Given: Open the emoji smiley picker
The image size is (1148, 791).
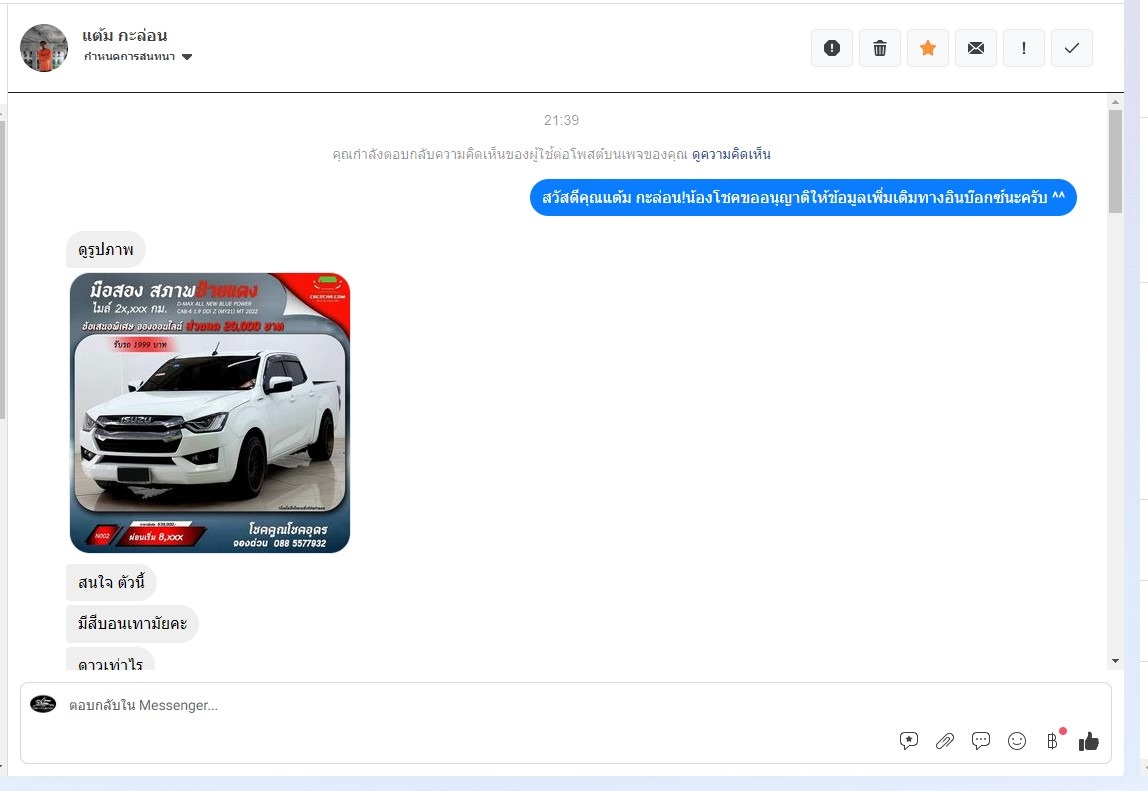Looking at the screenshot, I should point(1017,741).
